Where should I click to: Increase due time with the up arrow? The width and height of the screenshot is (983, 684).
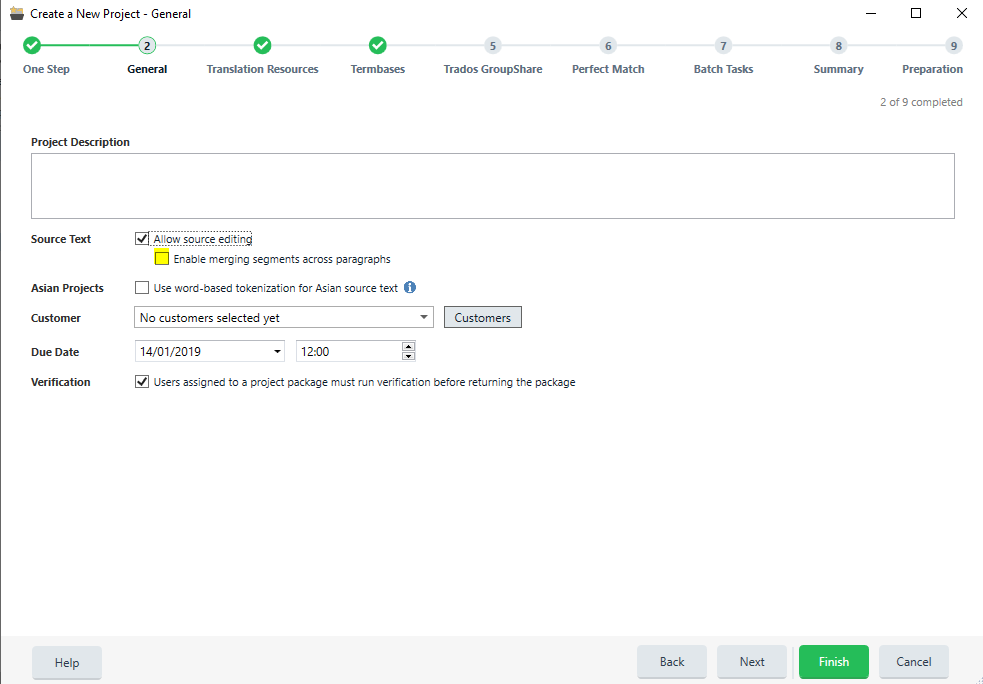pos(408,346)
